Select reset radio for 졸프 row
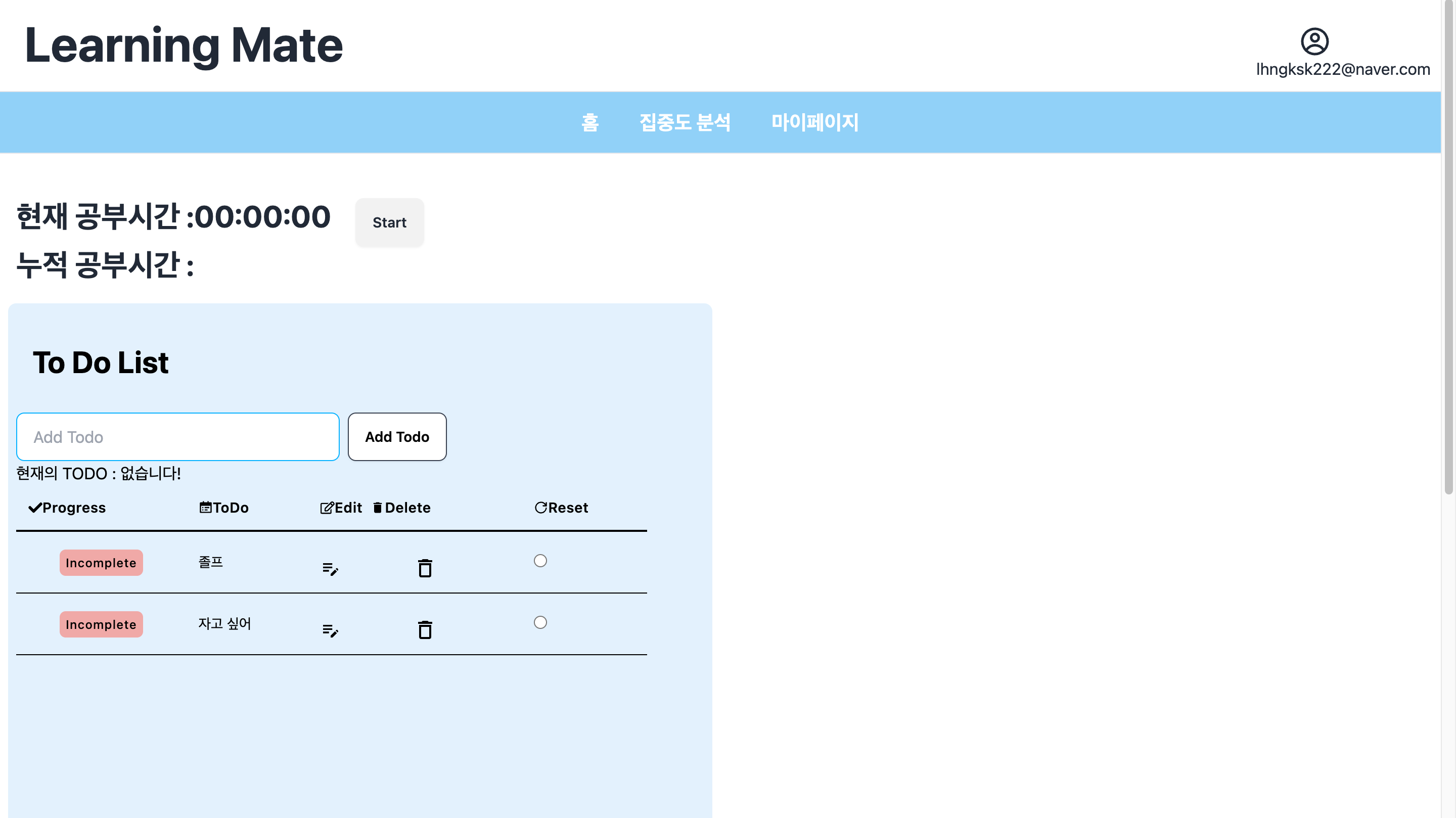1456x818 pixels. click(x=540, y=561)
